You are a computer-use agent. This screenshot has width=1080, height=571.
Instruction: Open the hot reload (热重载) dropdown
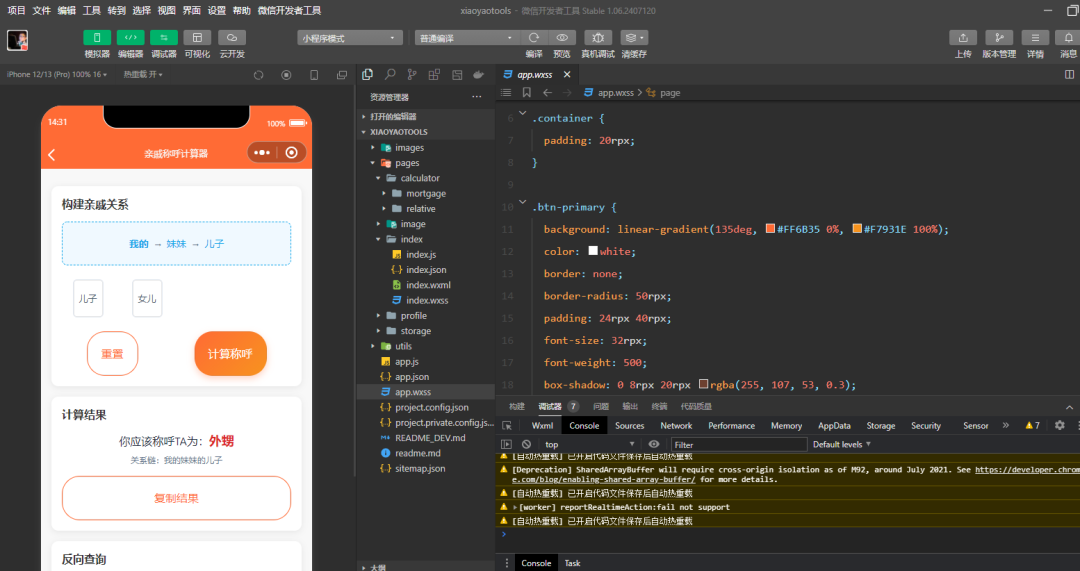coord(143,74)
